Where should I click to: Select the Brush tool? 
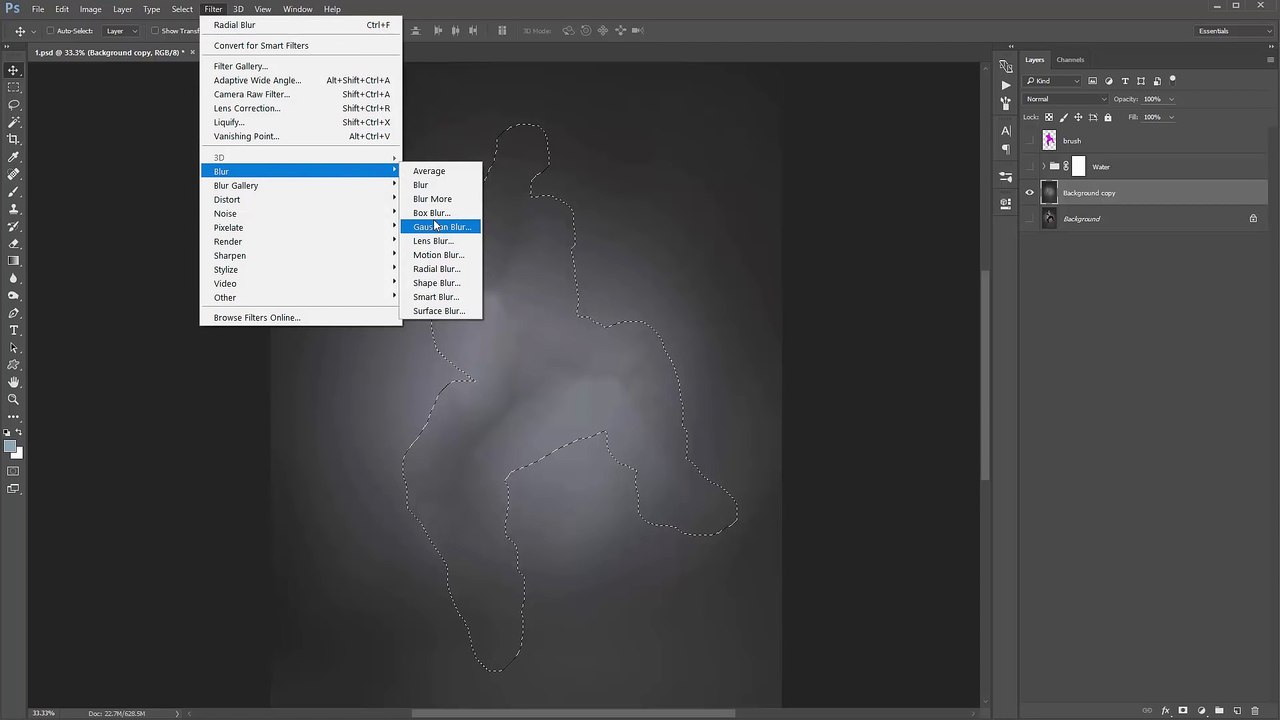(x=14, y=191)
